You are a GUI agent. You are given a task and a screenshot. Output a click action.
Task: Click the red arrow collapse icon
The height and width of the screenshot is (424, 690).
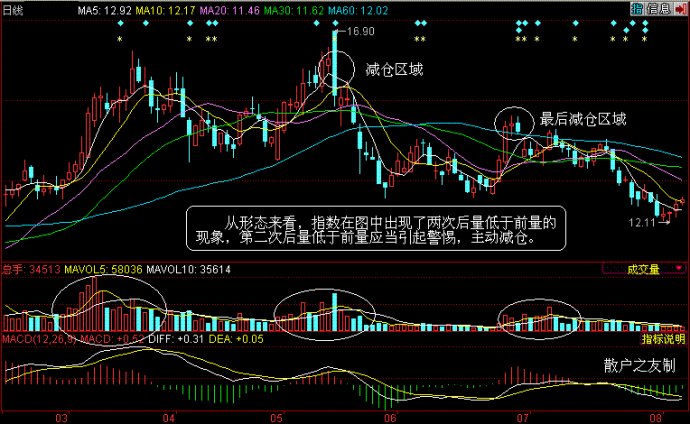coord(680,8)
